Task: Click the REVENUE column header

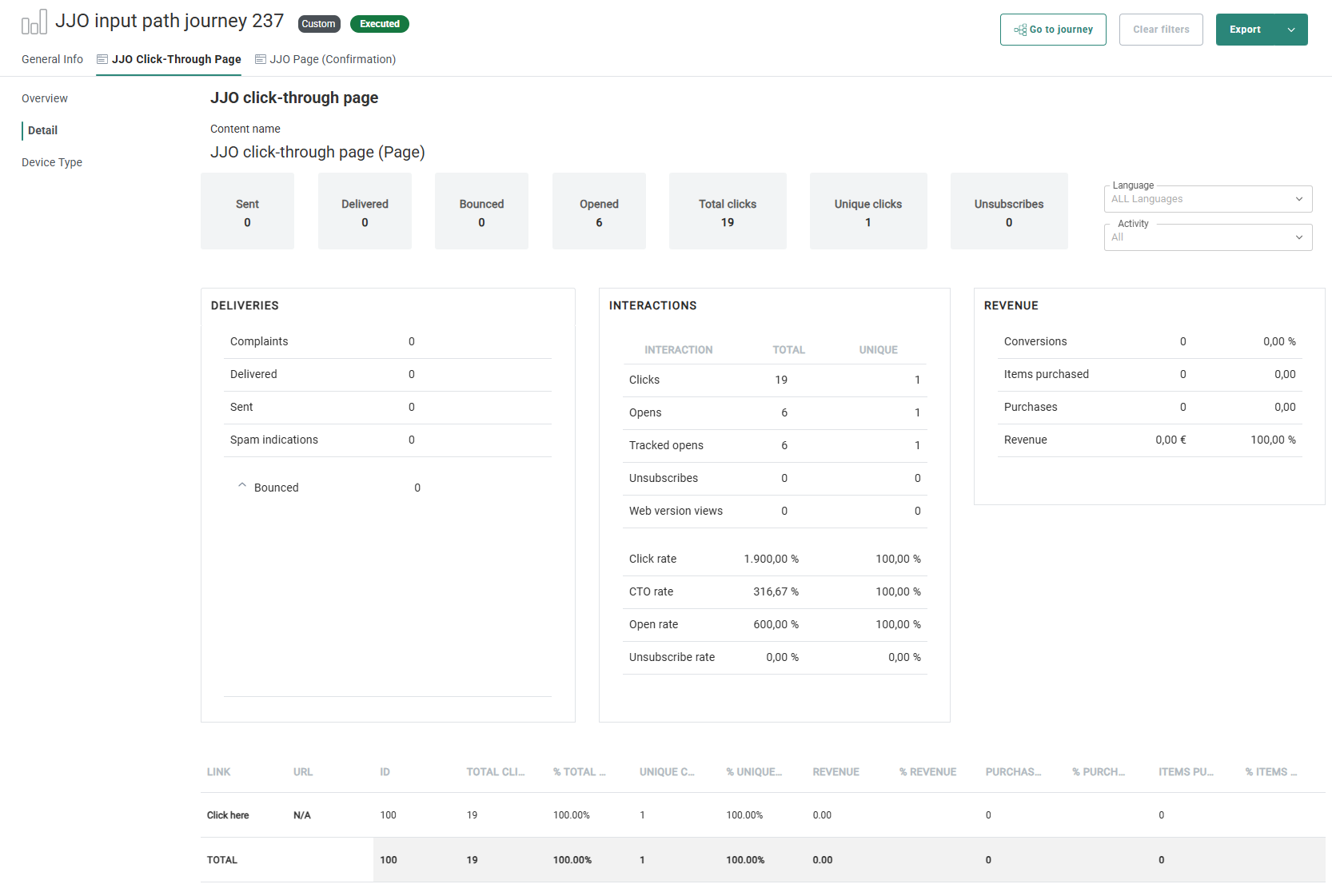Action: (835, 772)
